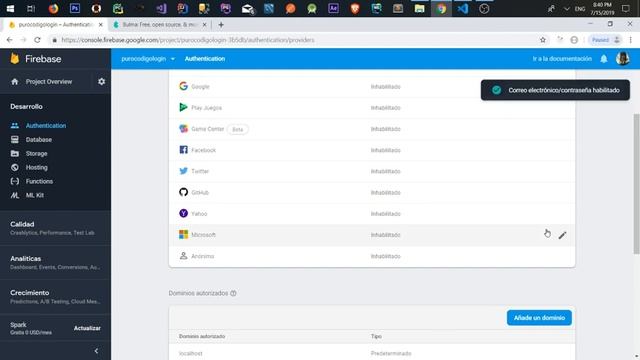Reload the current page

click(x=37, y=40)
